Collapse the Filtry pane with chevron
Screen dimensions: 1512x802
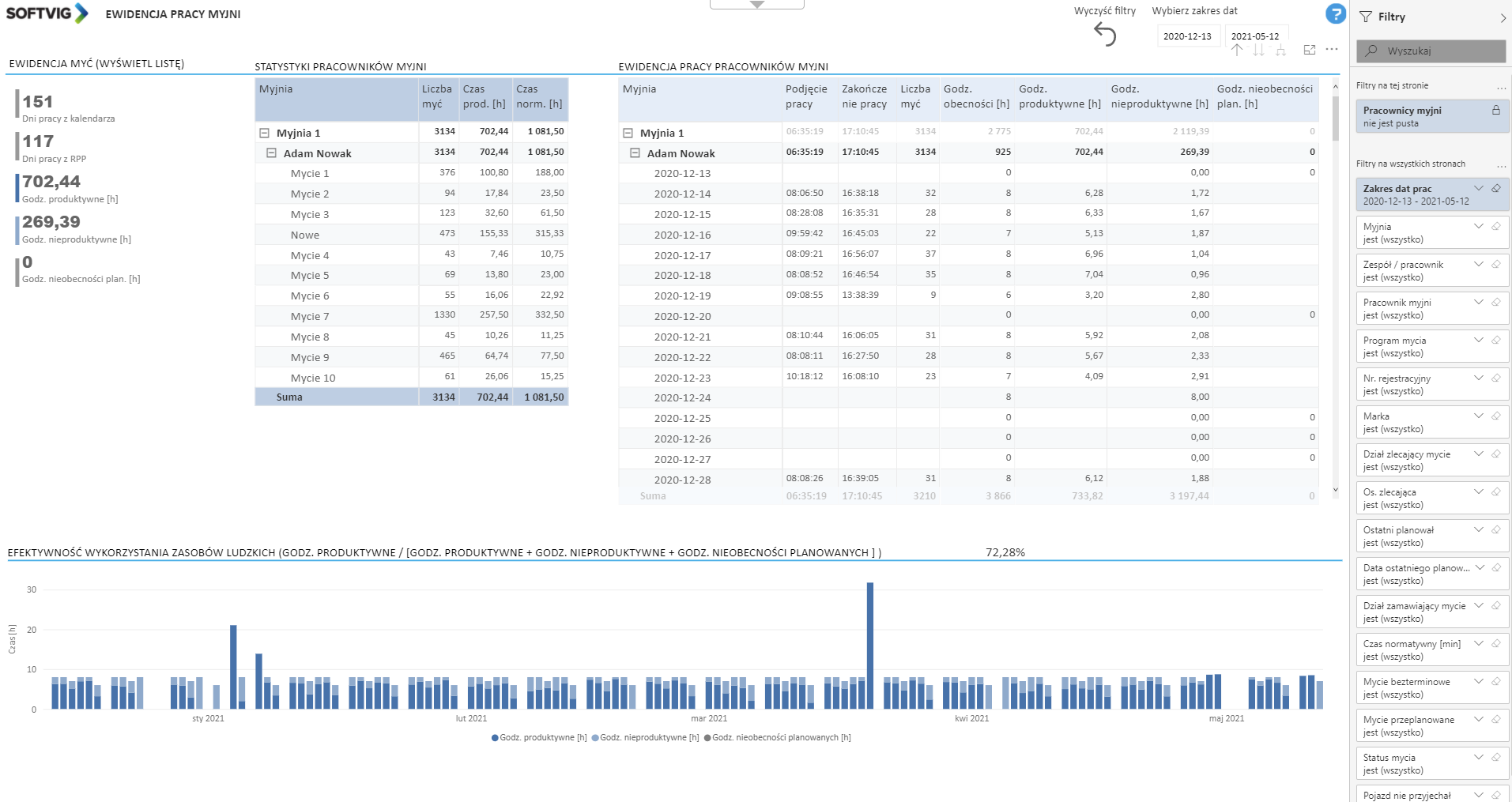[x=1503, y=17]
